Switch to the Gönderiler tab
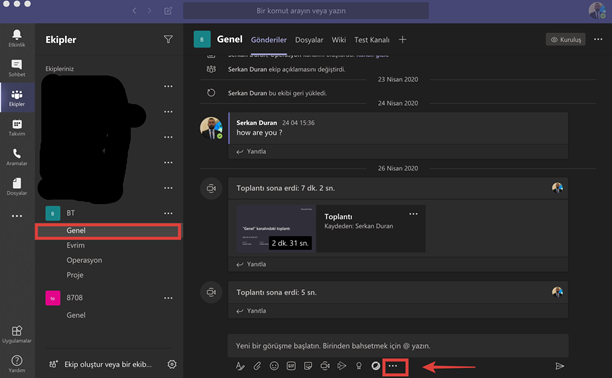Screen dimensions: 612x378 click(x=269, y=40)
